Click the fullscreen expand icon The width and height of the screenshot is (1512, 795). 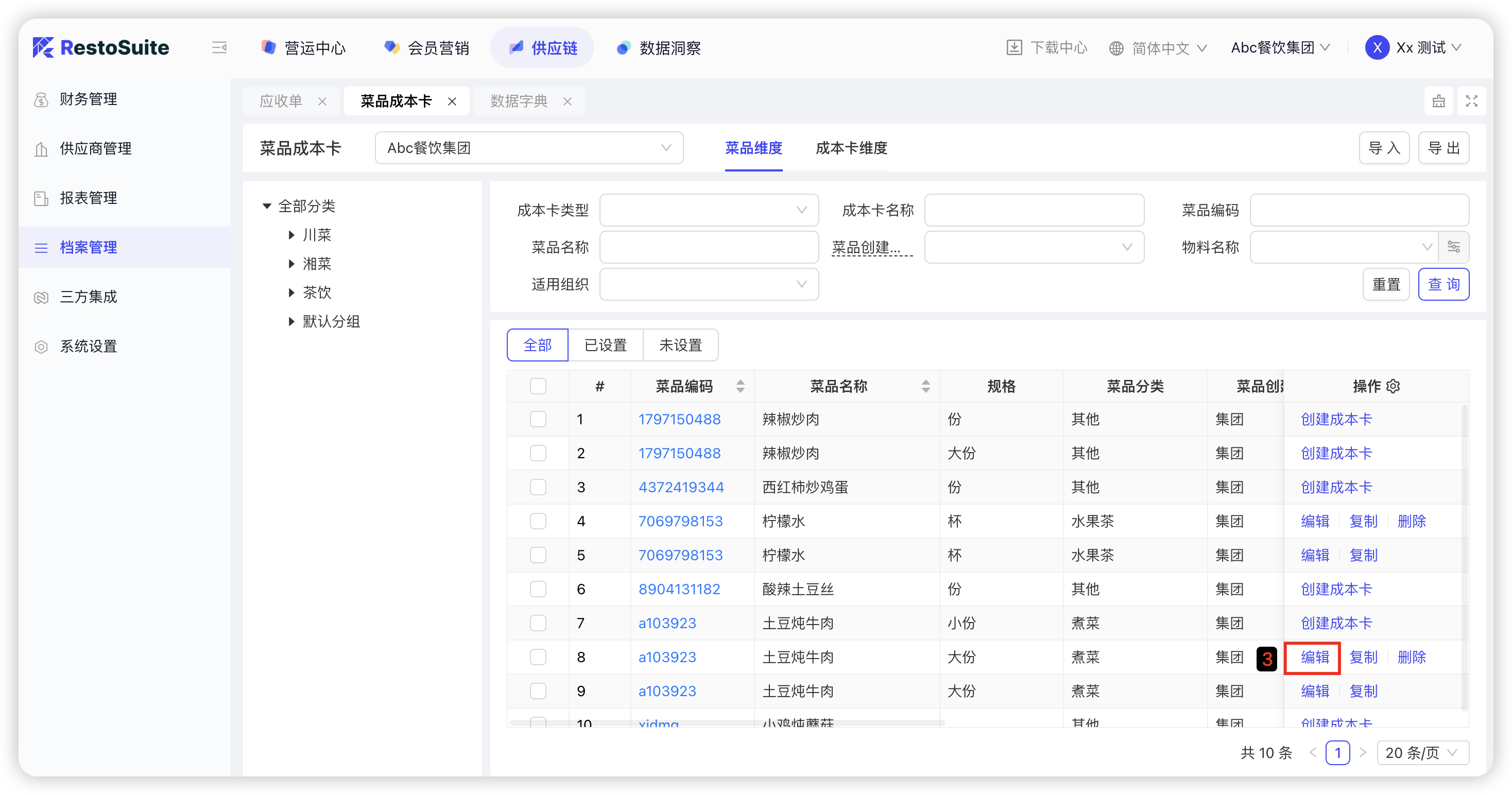tap(1471, 101)
